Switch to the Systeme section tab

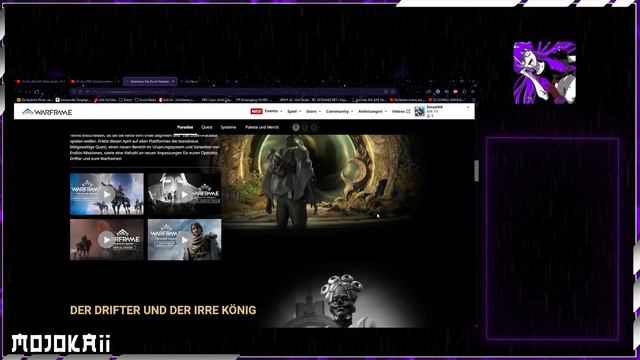point(228,127)
